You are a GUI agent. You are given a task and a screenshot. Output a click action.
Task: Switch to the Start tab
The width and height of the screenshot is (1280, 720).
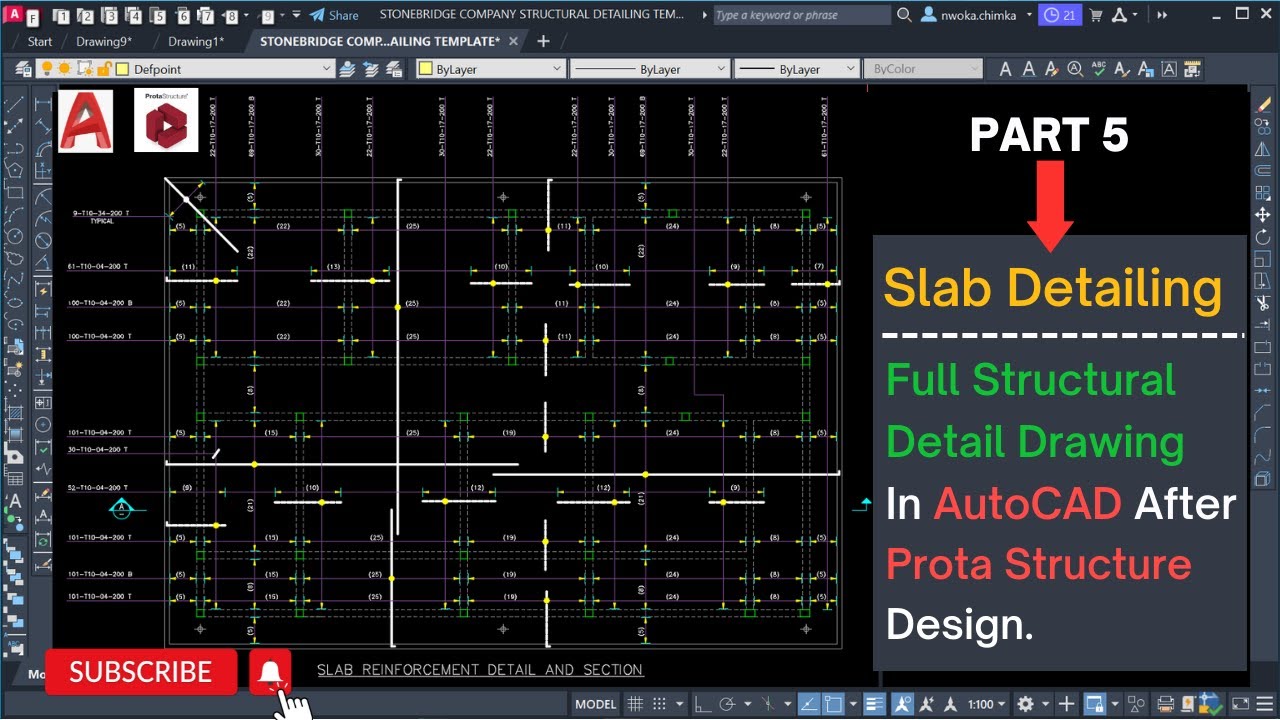tap(40, 41)
